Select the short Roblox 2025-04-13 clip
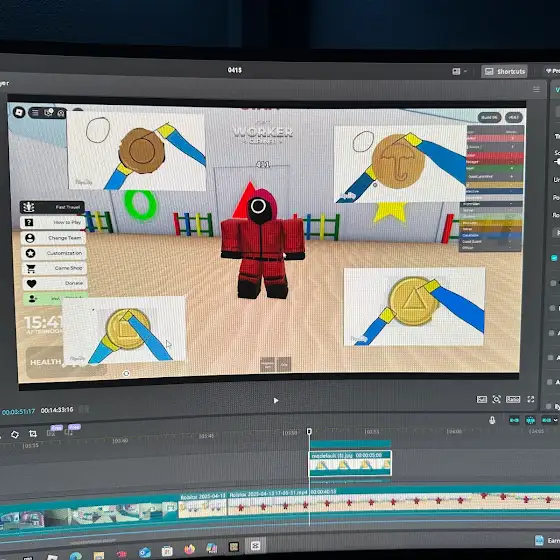 tap(202, 505)
